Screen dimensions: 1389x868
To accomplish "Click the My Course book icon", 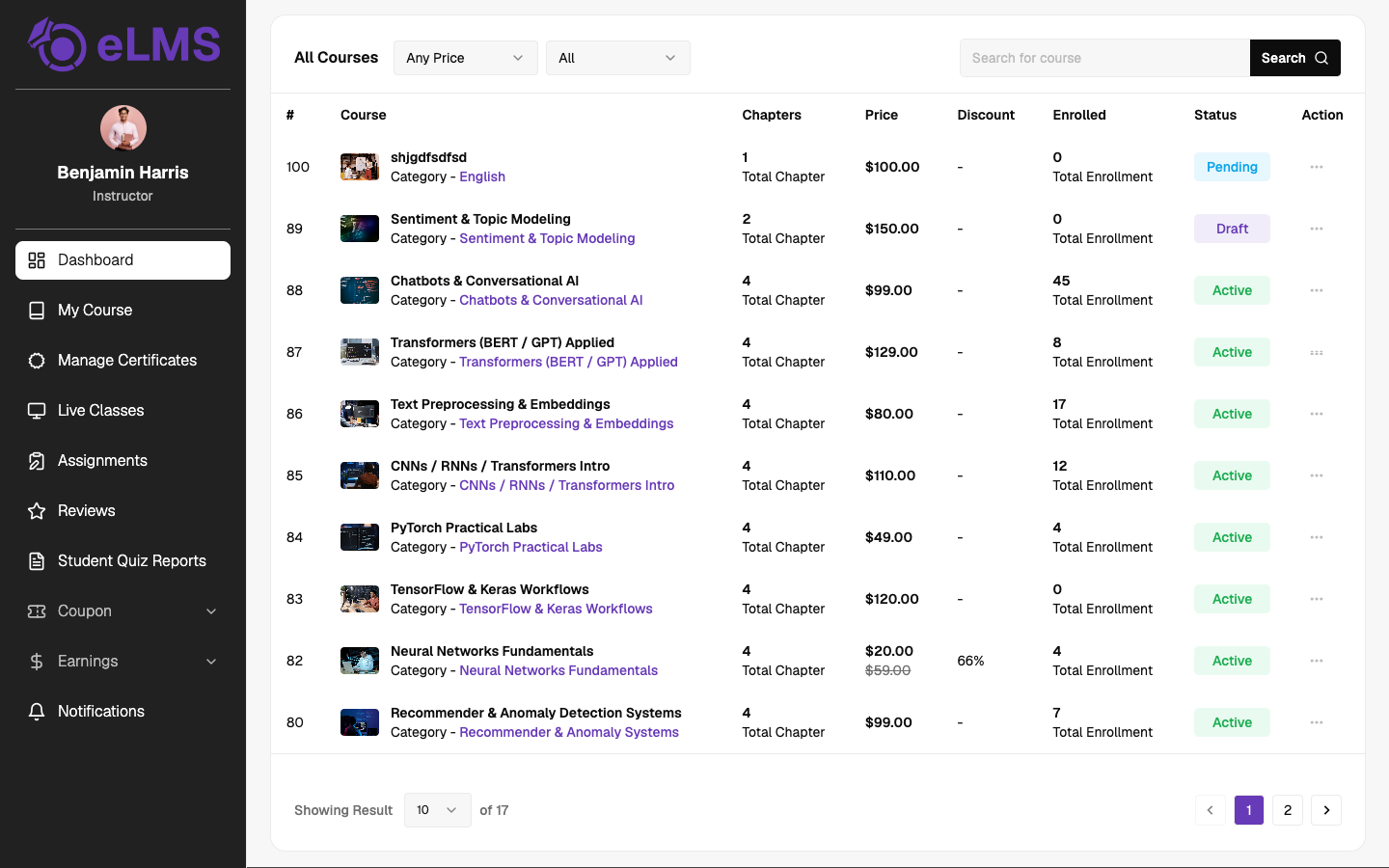I will pyautogui.click(x=37, y=311).
